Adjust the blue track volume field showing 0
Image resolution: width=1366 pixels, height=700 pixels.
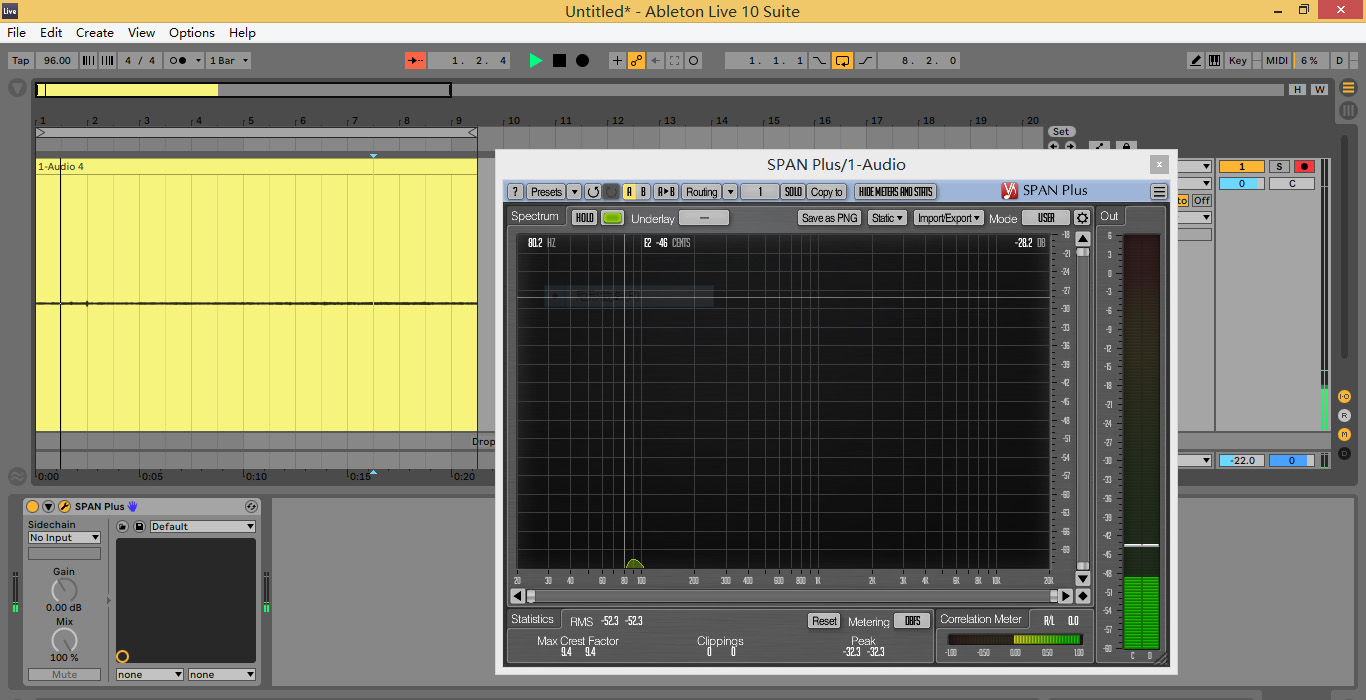click(x=1242, y=184)
